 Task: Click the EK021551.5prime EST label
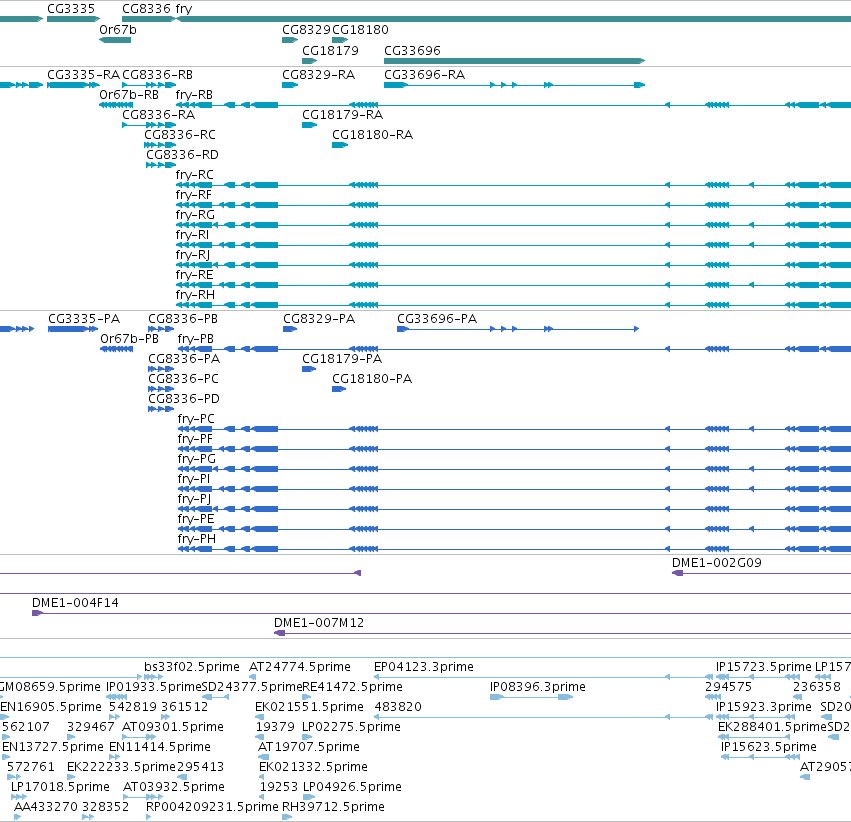[309, 707]
